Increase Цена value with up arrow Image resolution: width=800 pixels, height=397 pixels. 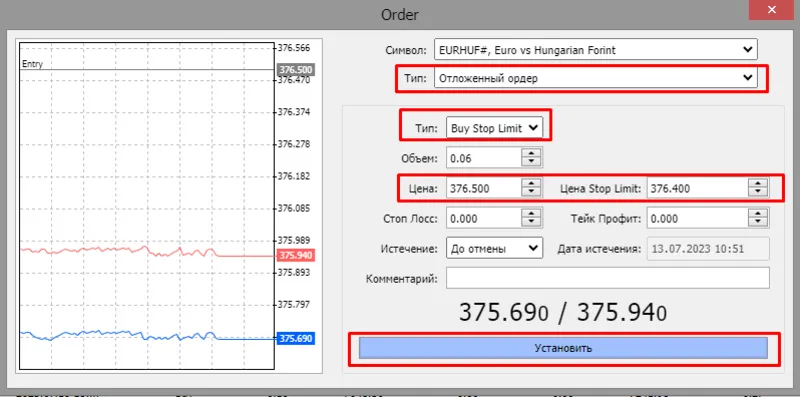tap(531, 184)
